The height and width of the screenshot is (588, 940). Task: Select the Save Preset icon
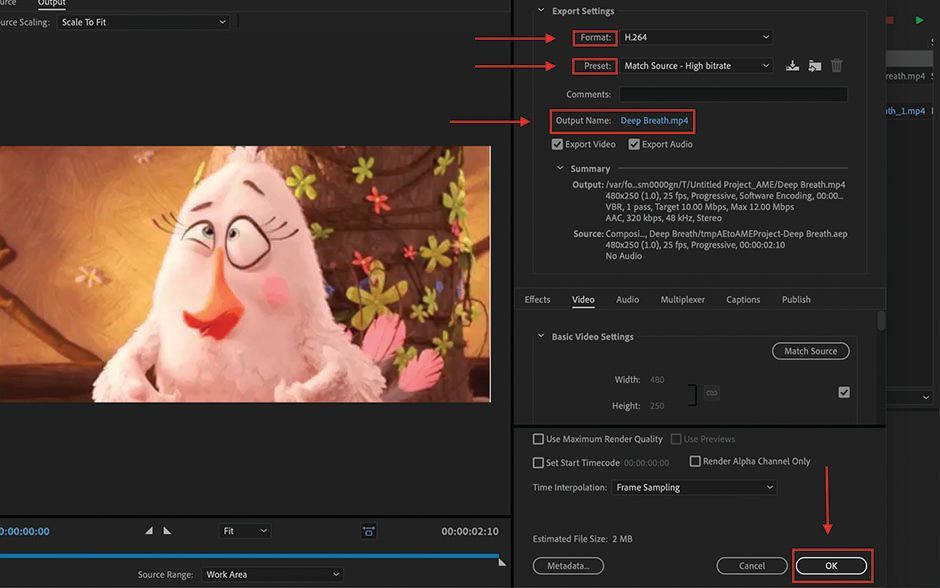(x=792, y=64)
